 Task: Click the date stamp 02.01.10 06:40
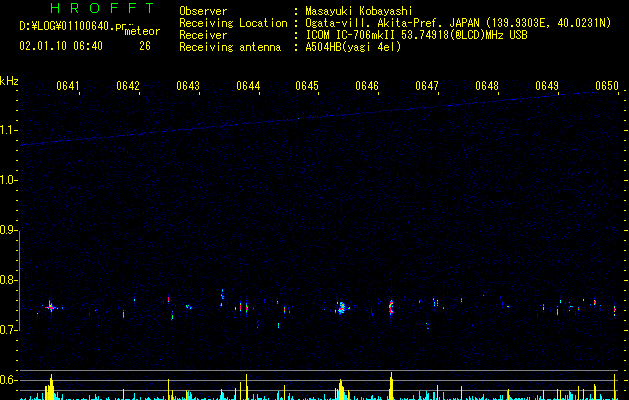[x=61, y=46]
